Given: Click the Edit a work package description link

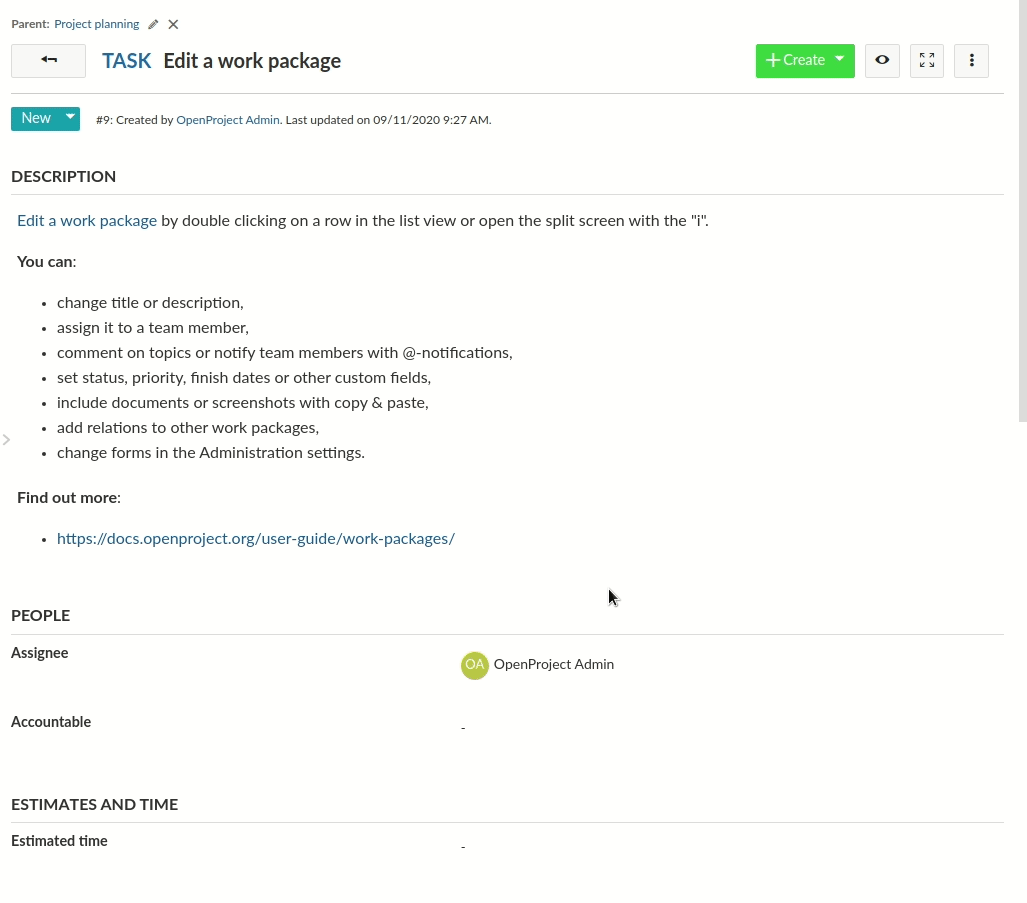Looking at the screenshot, I should click(x=87, y=221).
